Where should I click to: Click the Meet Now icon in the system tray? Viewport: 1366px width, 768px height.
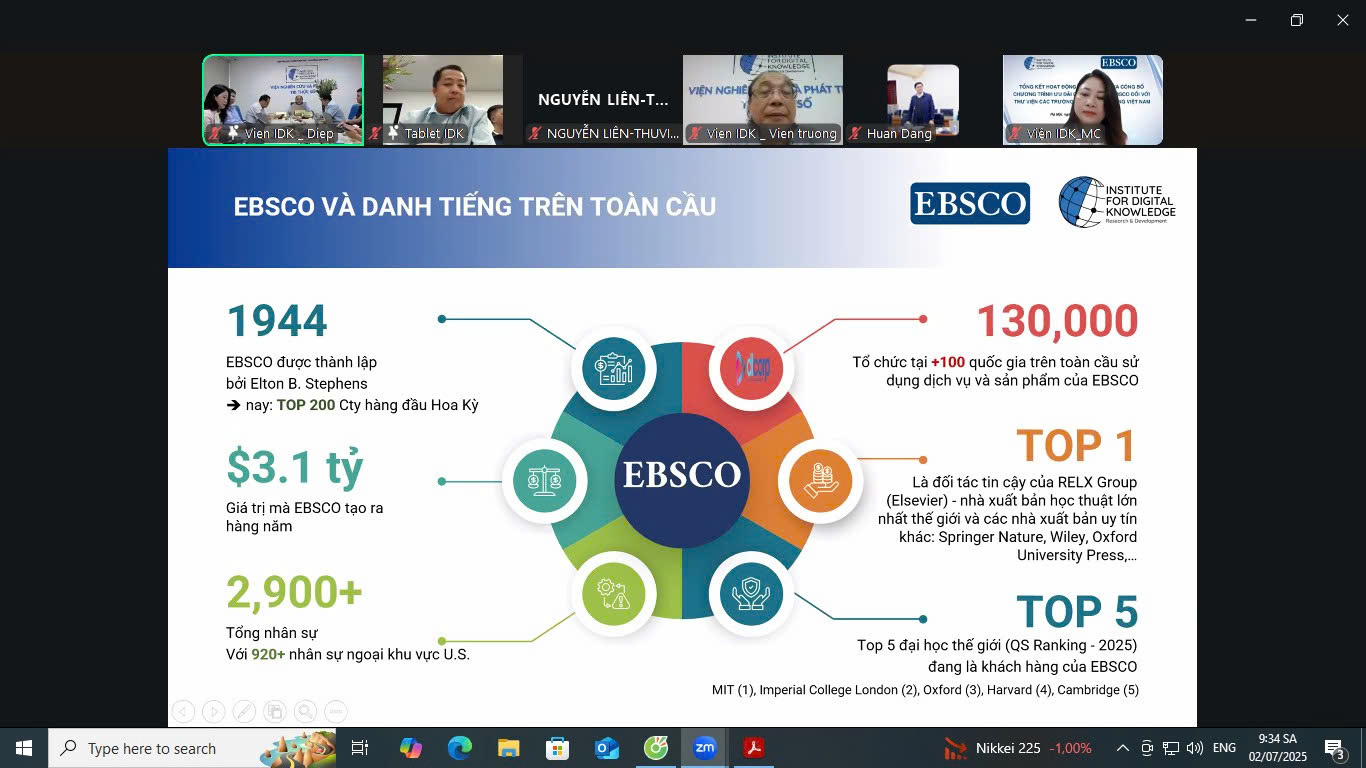1147,748
